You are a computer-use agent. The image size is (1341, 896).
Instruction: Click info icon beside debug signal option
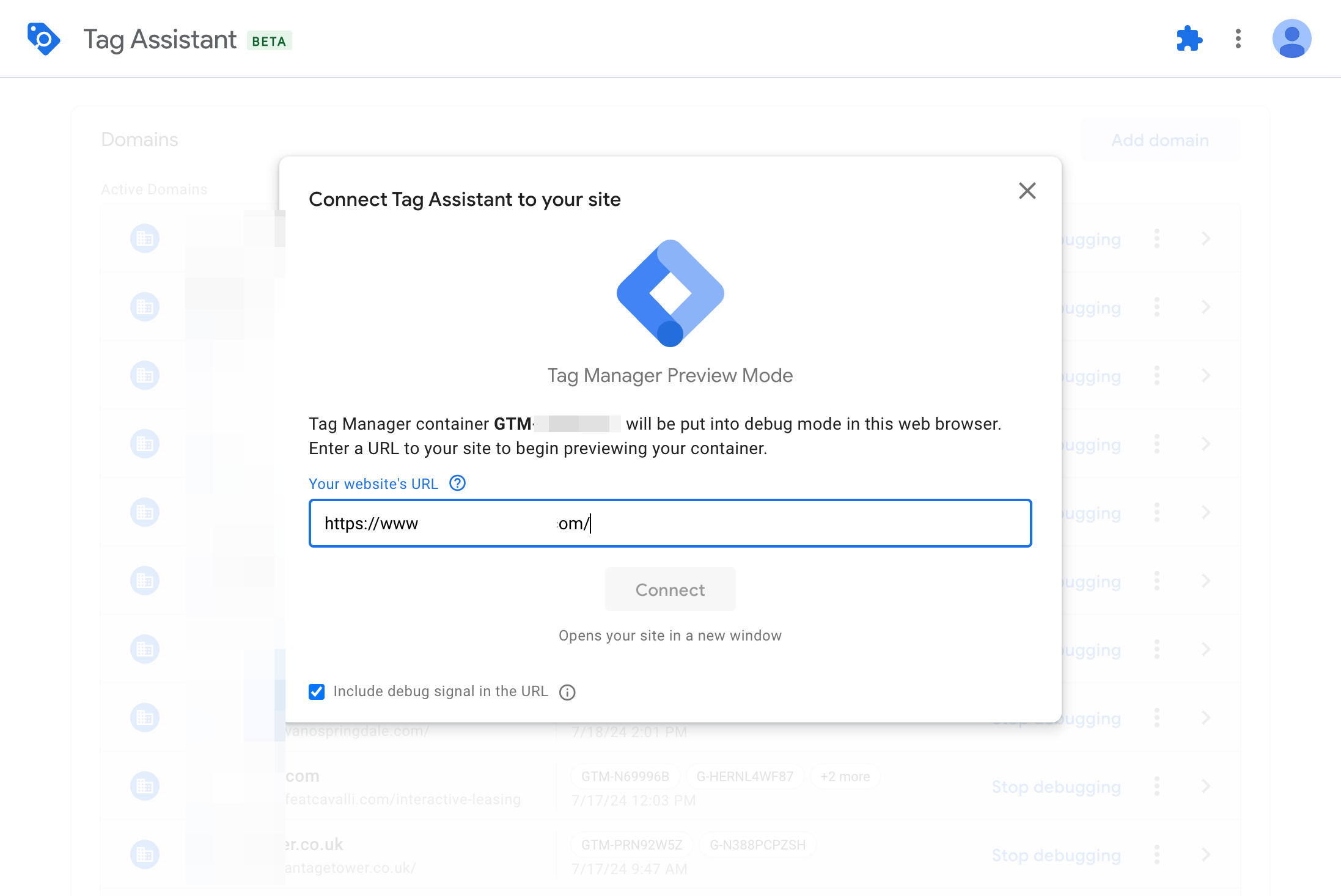click(x=567, y=692)
